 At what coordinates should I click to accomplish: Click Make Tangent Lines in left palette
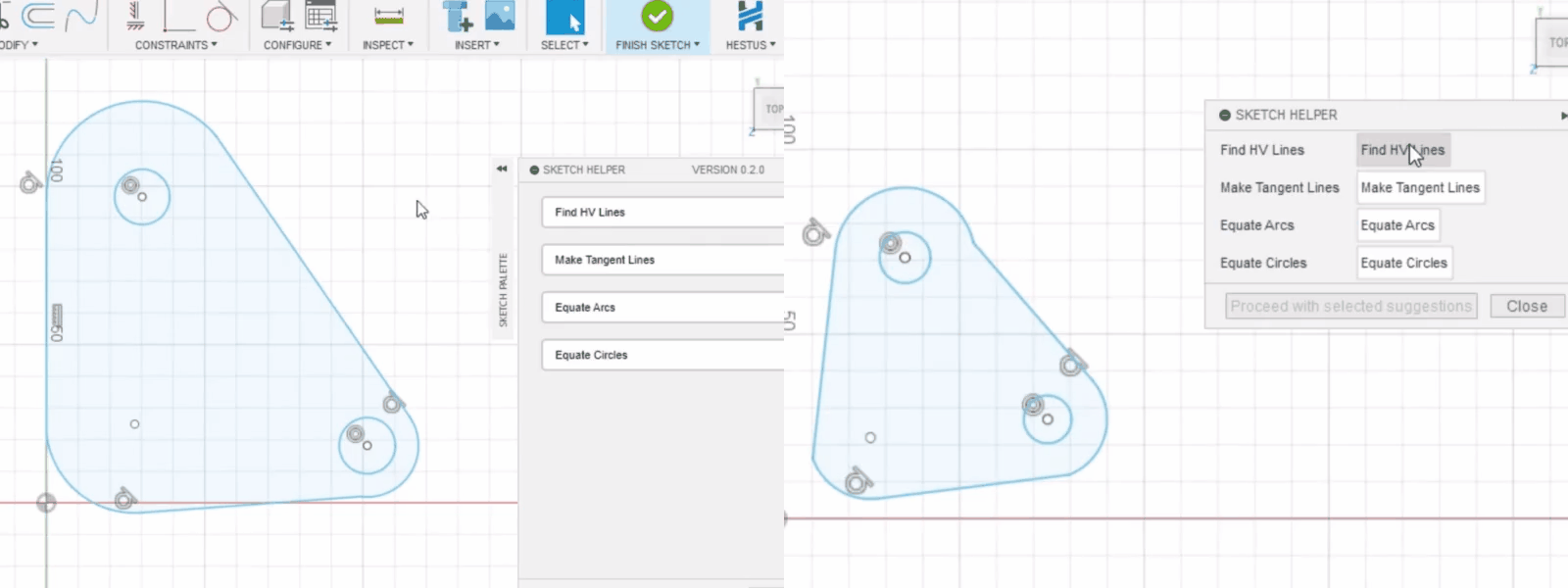tap(662, 260)
